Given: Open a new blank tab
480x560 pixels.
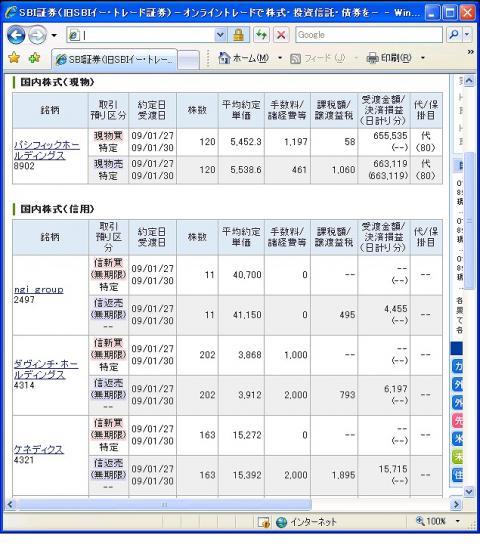Looking at the screenshot, I should (189, 60).
